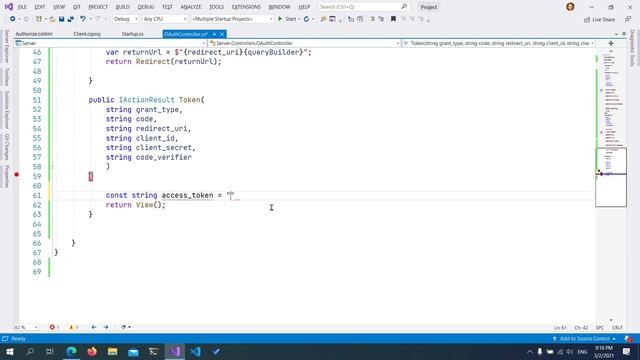Open the PROJECT menu
The height and width of the screenshot is (360, 640).
point(98,7)
